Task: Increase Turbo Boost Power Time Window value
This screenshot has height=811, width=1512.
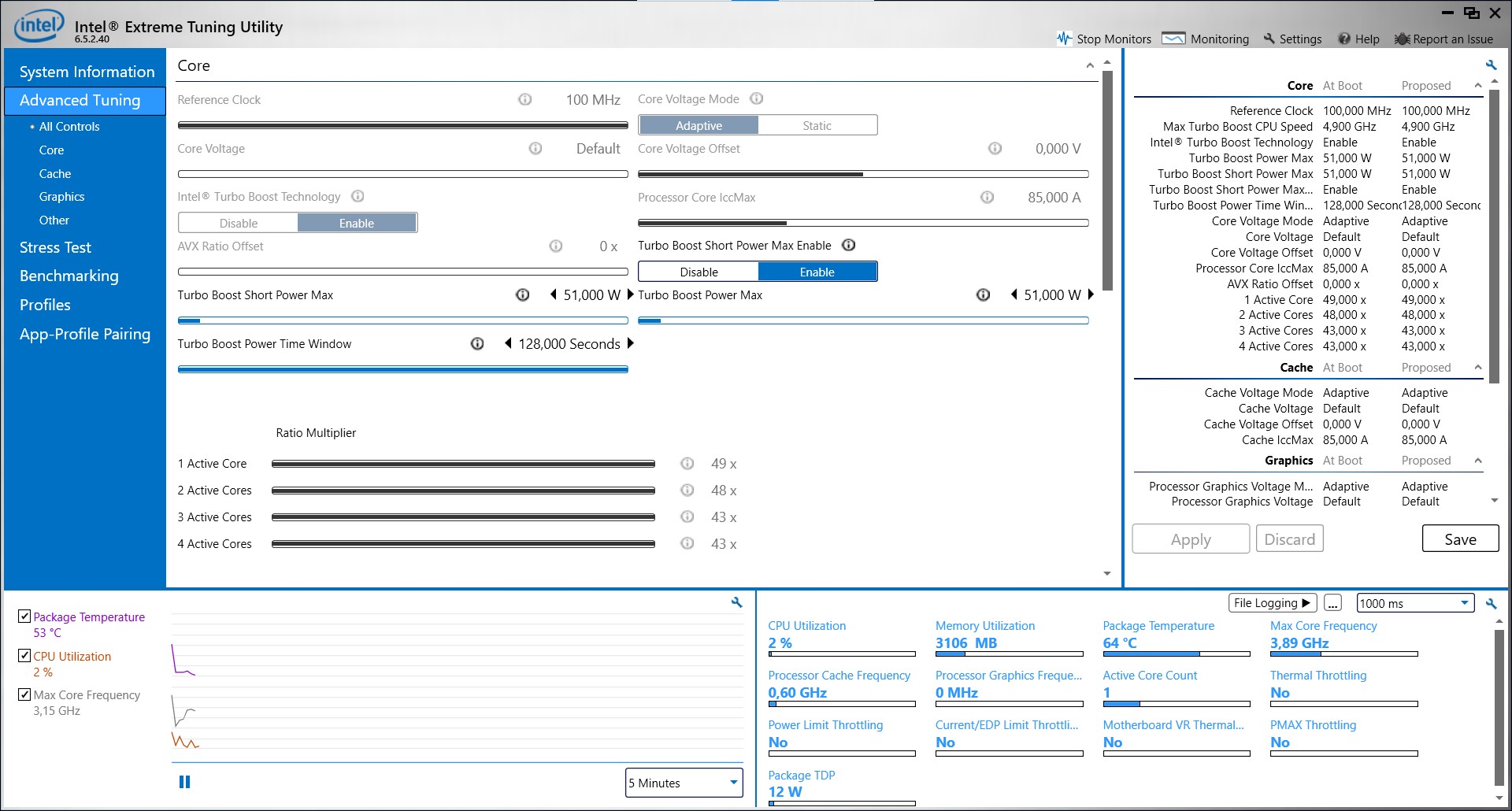Action: [630, 343]
